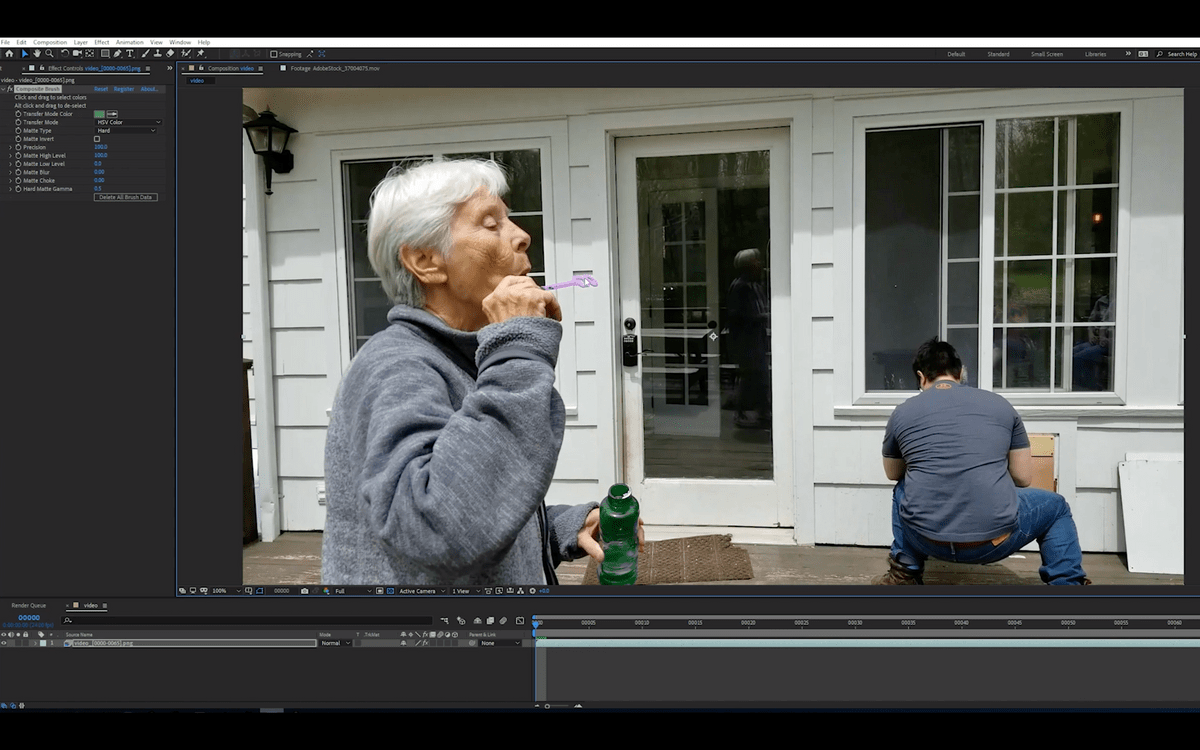Select the Selection arrow tool
Screen dimensions: 1200x750
(x=25, y=54)
